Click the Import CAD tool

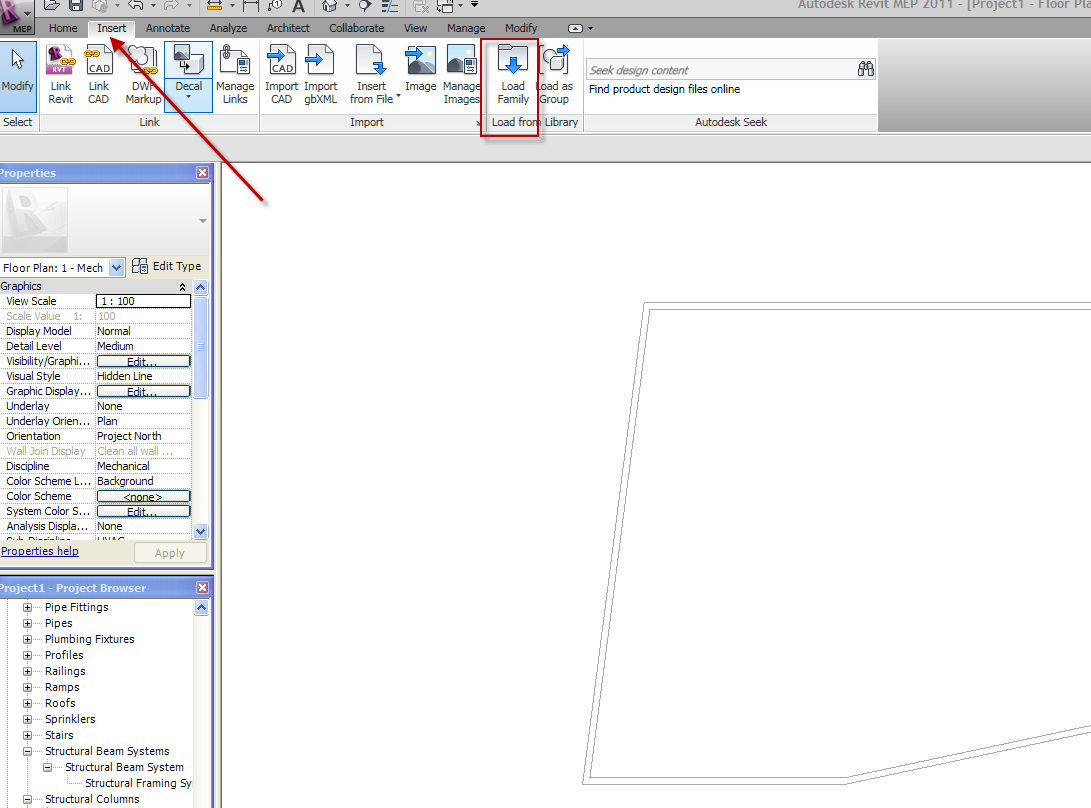[x=282, y=74]
